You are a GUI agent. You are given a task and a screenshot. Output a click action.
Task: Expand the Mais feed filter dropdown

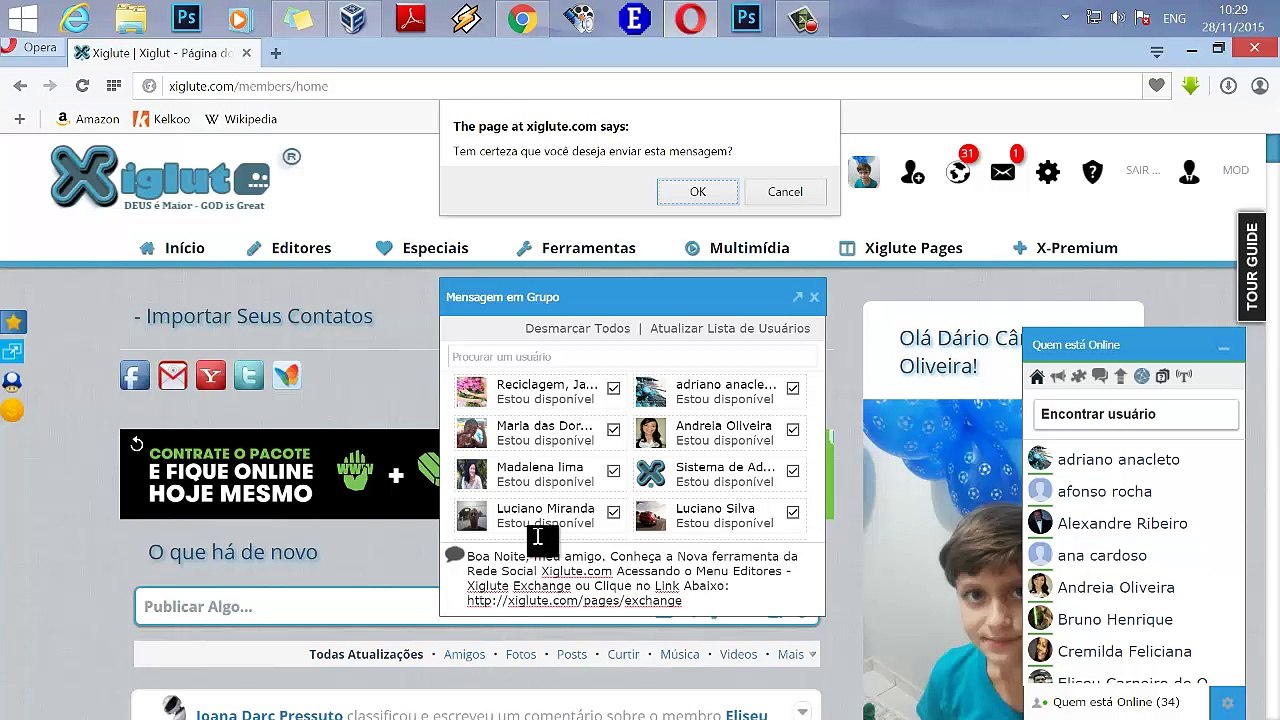click(797, 654)
